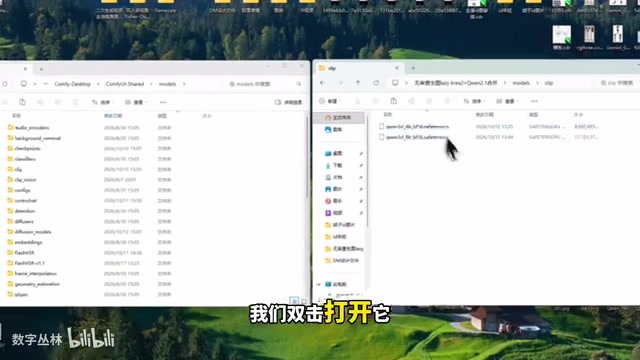This screenshot has height=360, width=640.
Task: Select qwen3vl_8b_bf16.safetensors file
Action: [x=416, y=137]
